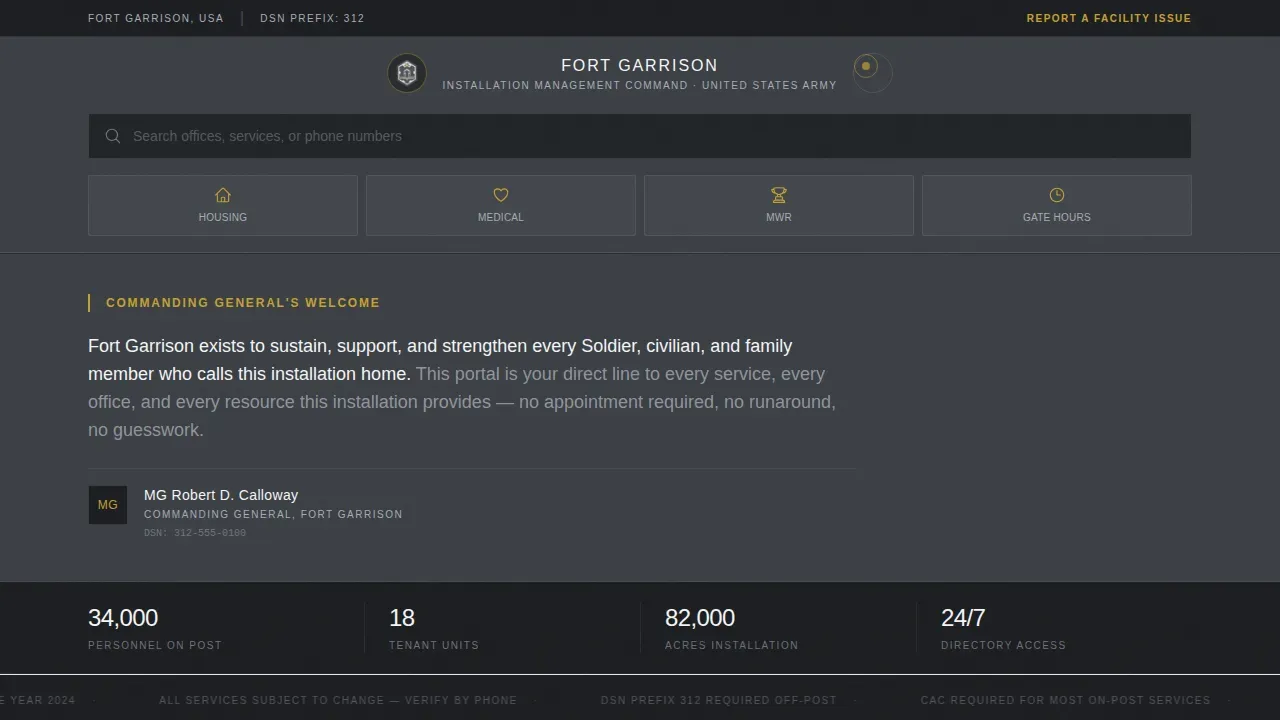Click the MWR trophy icon
The height and width of the screenshot is (720, 1280).
[x=779, y=195]
